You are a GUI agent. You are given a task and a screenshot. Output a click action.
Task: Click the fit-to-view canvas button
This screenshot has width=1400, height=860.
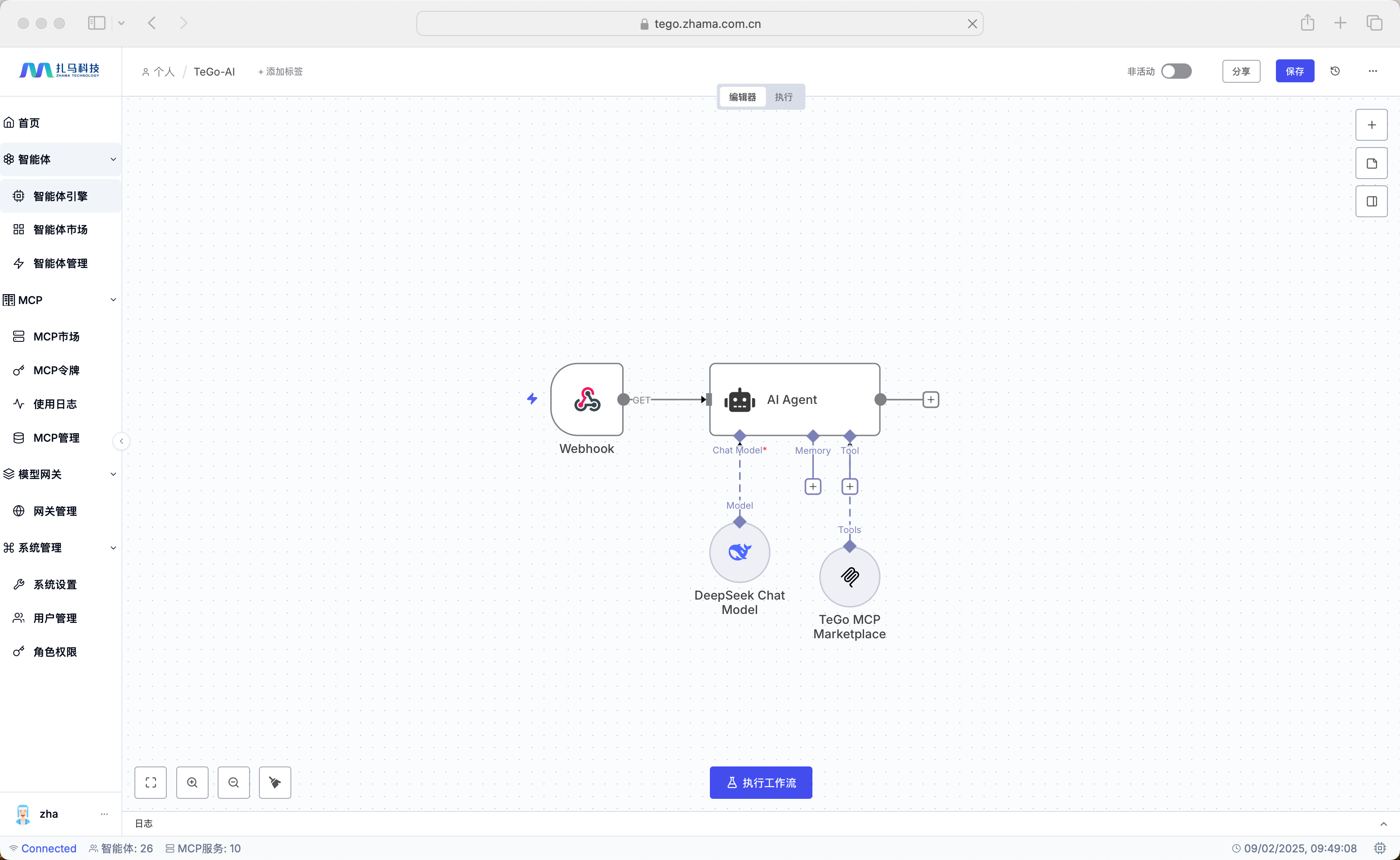click(x=151, y=782)
